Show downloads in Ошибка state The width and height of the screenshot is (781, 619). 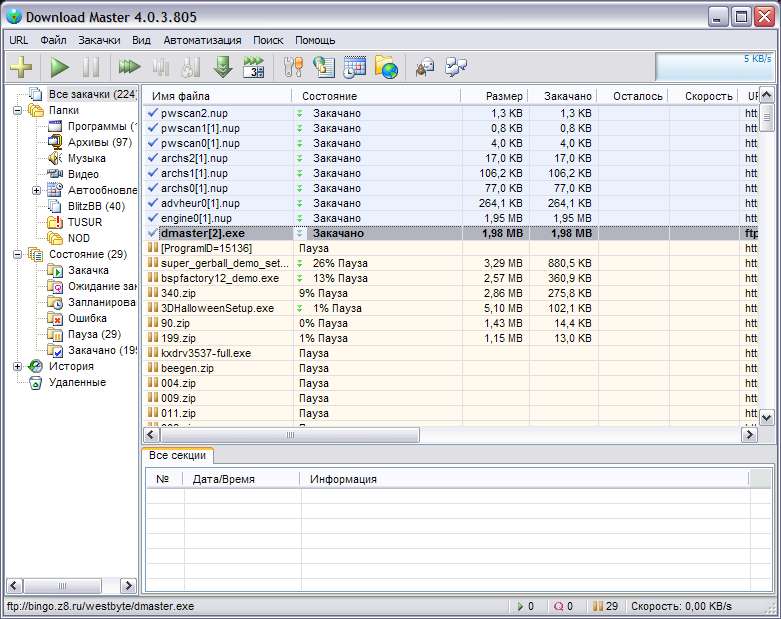(87, 318)
